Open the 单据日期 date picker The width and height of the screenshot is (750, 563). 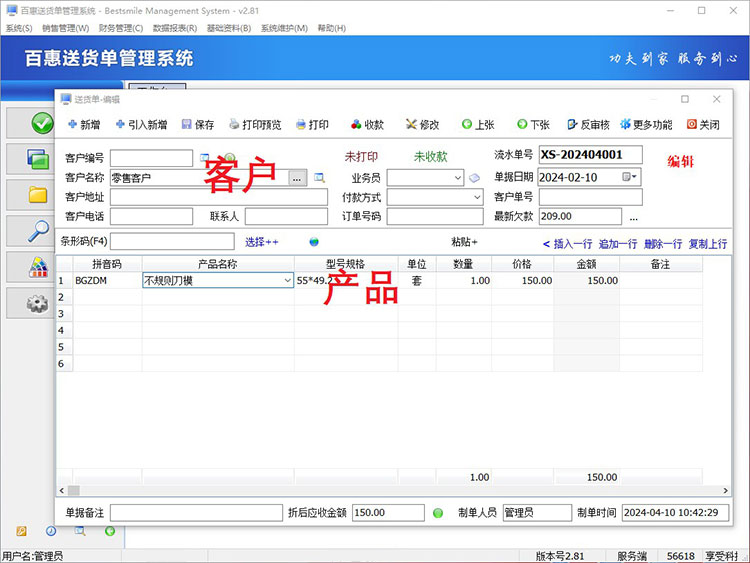point(630,177)
